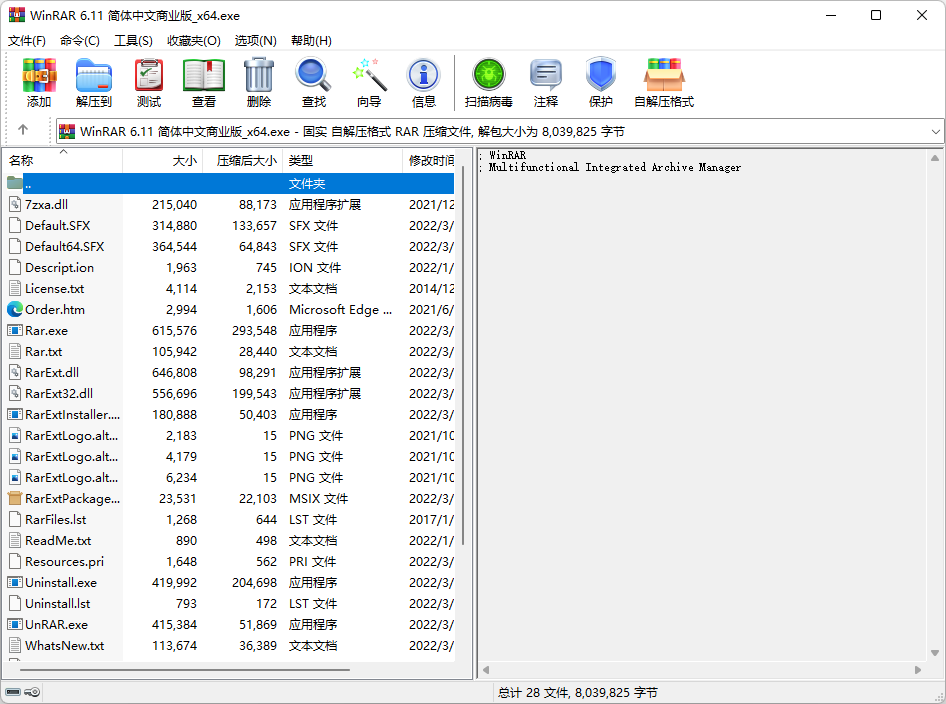
Task: Launch the 向导 (Wizard) wand icon
Action: tap(369, 76)
